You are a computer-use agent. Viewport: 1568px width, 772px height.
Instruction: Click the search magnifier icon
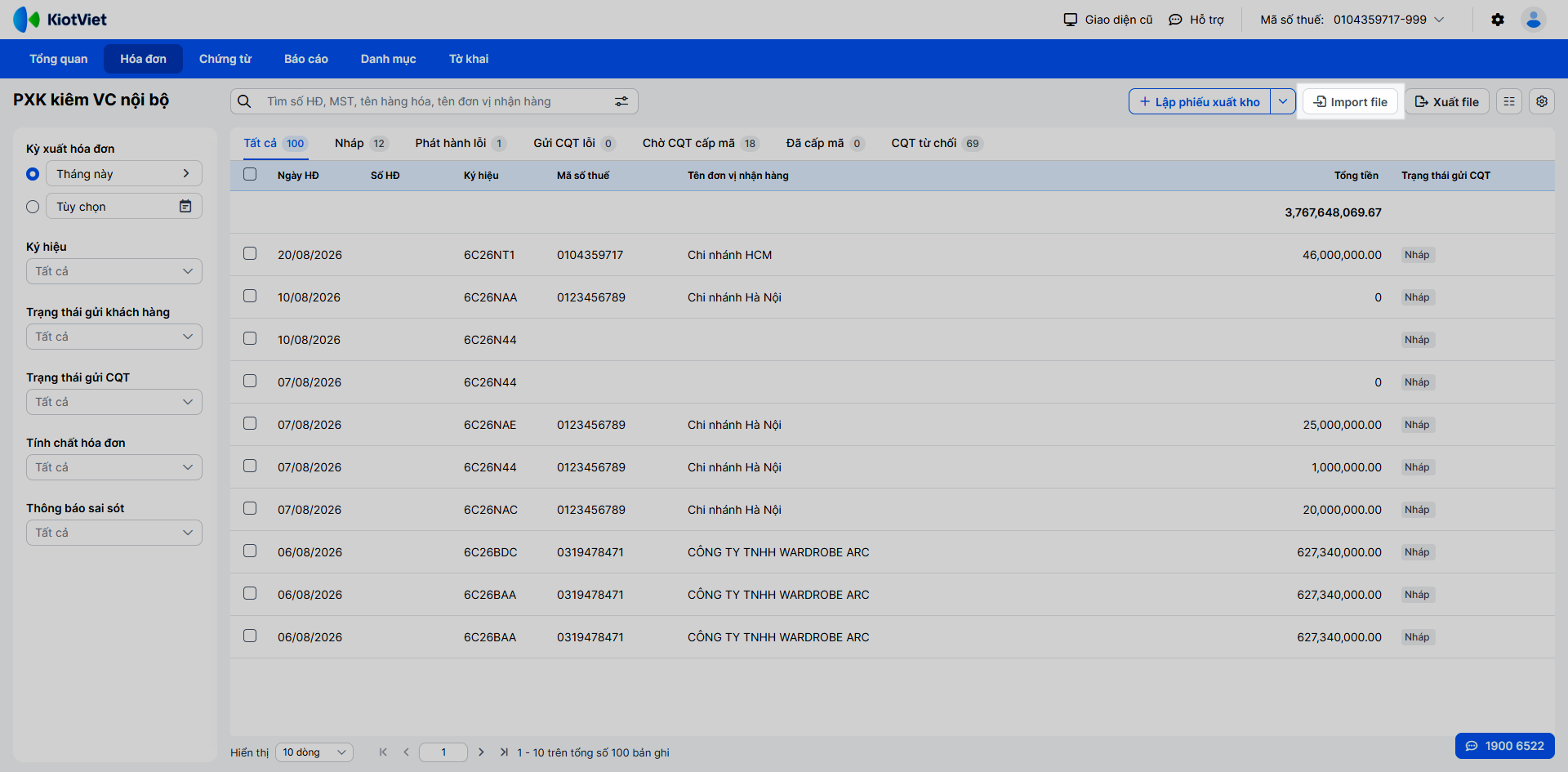tap(244, 101)
